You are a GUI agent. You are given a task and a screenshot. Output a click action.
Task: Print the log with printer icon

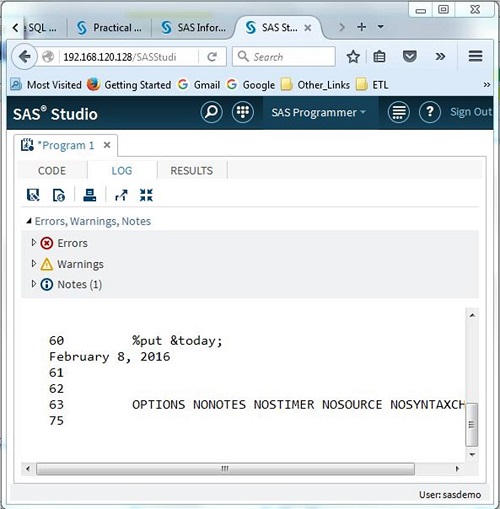pos(89,195)
